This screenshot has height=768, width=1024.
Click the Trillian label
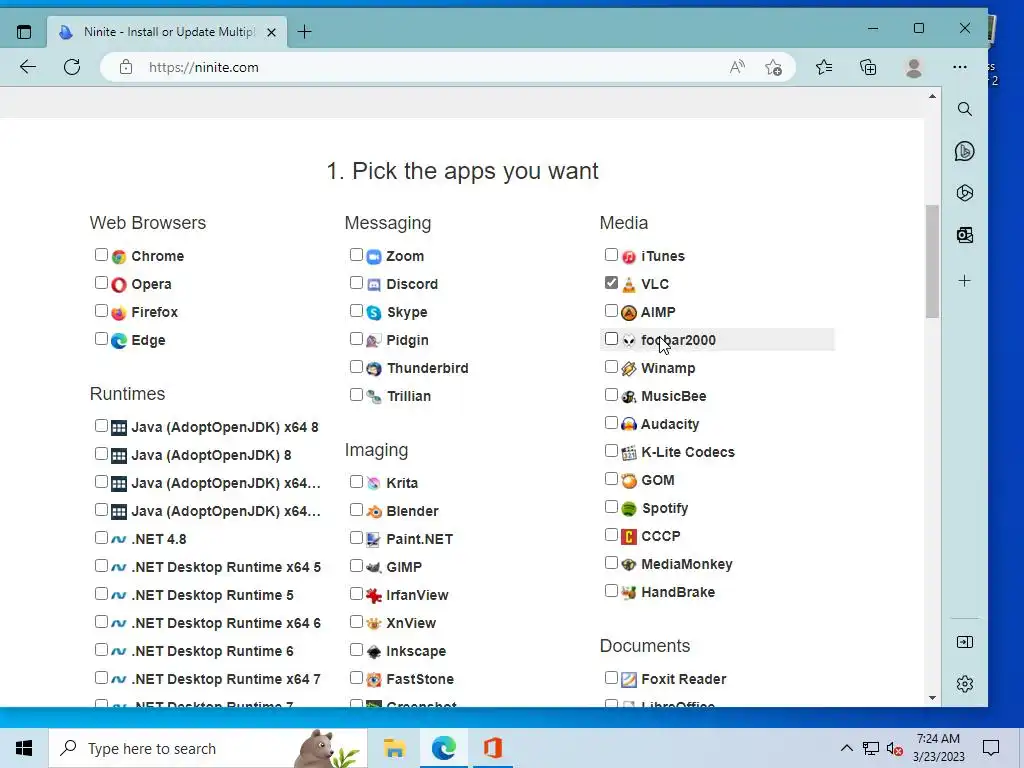tap(409, 396)
